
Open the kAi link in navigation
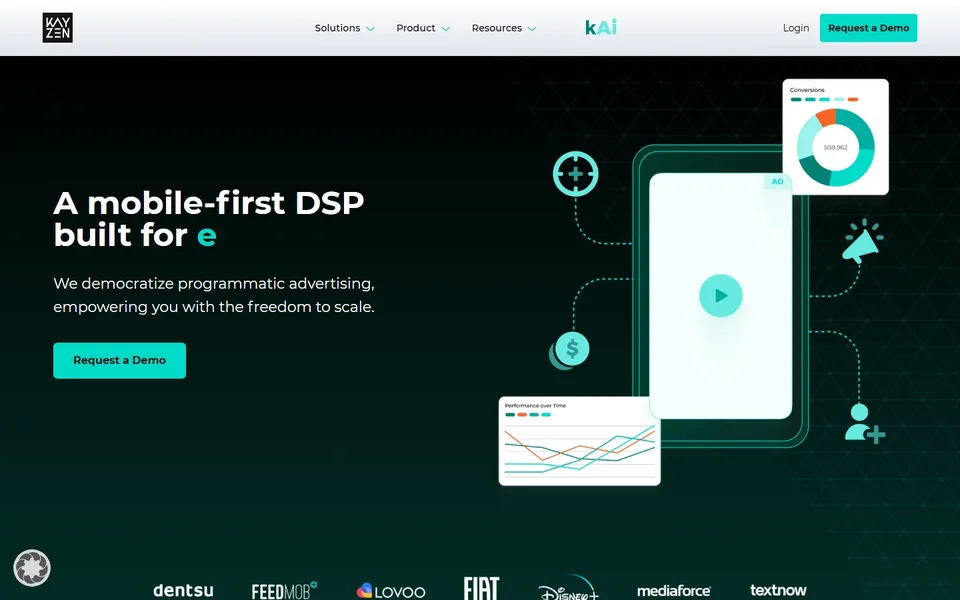coord(601,28)
